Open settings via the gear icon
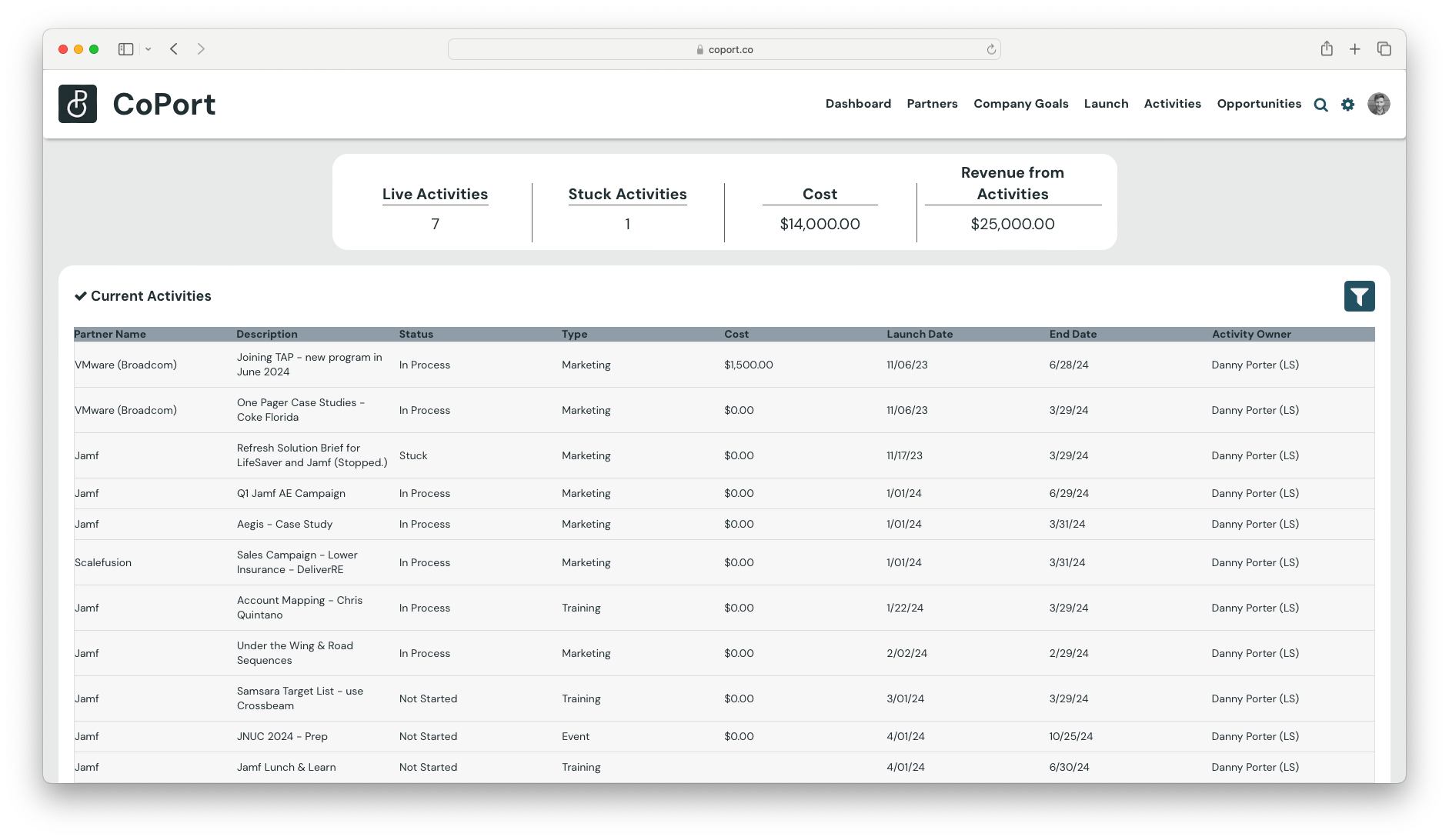 pos(1347,105)
